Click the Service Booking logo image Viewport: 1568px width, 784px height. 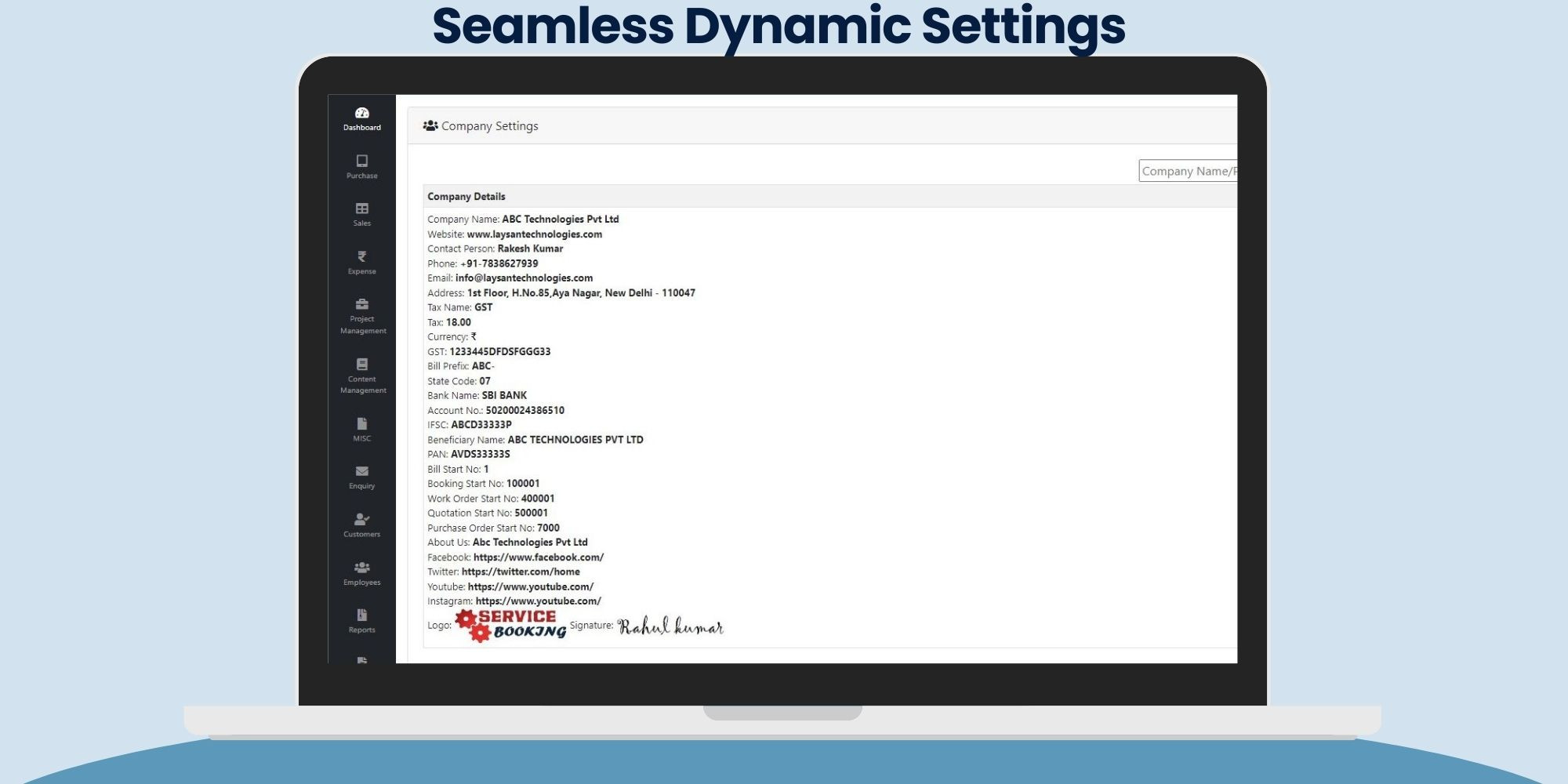coord(510,626)
